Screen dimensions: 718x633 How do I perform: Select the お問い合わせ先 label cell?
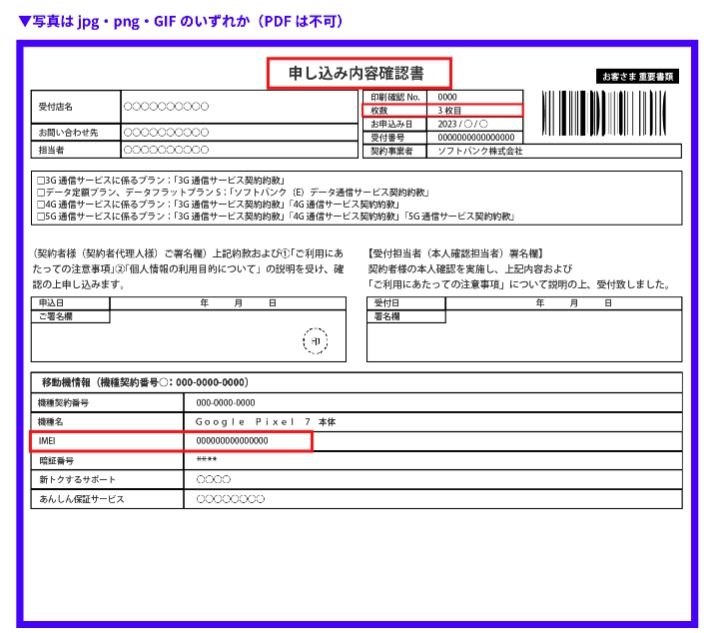click(x=76, y=132)
